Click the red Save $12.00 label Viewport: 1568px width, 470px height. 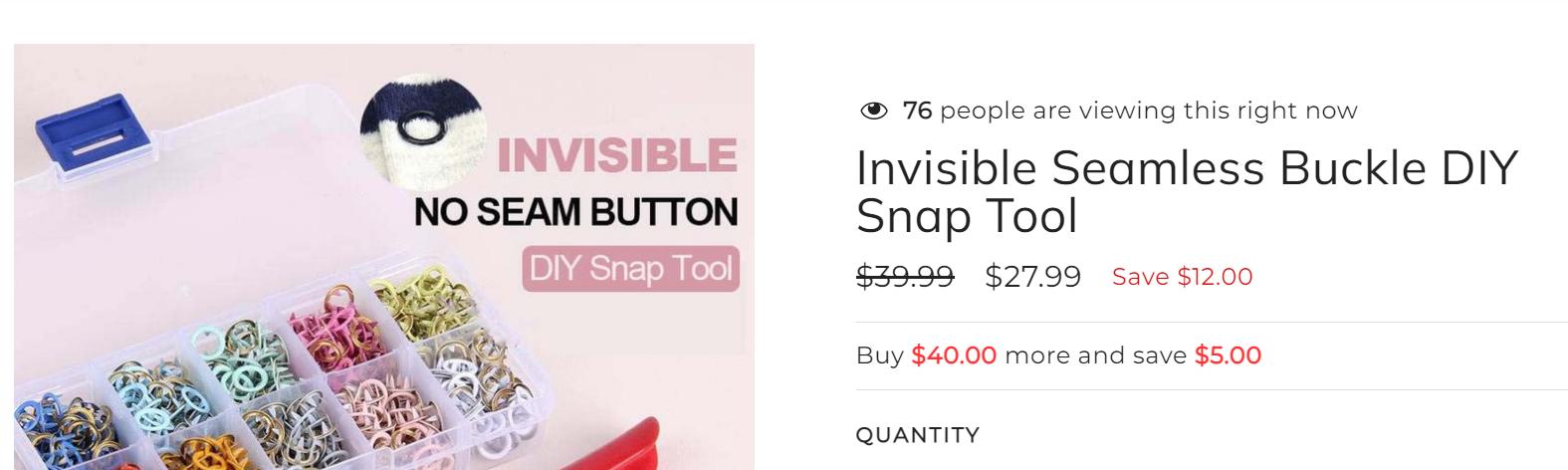tap(1182, 277)
